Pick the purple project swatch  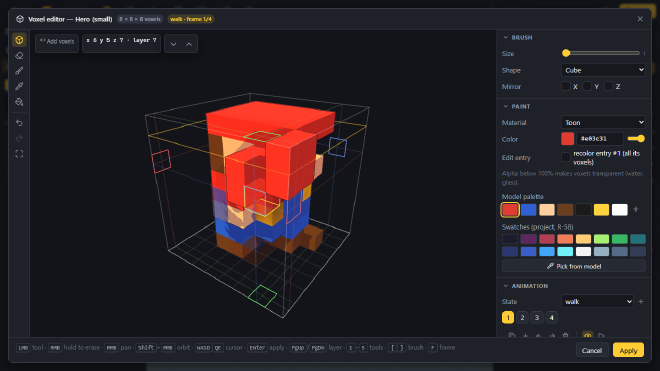[x=528, y=239]
